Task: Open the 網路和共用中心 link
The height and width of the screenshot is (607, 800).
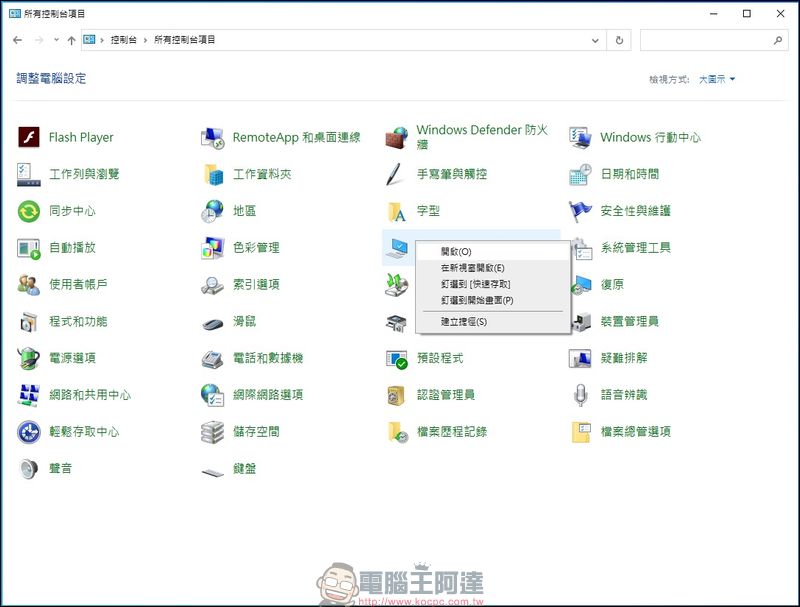Action: click(x=90, y=395)
